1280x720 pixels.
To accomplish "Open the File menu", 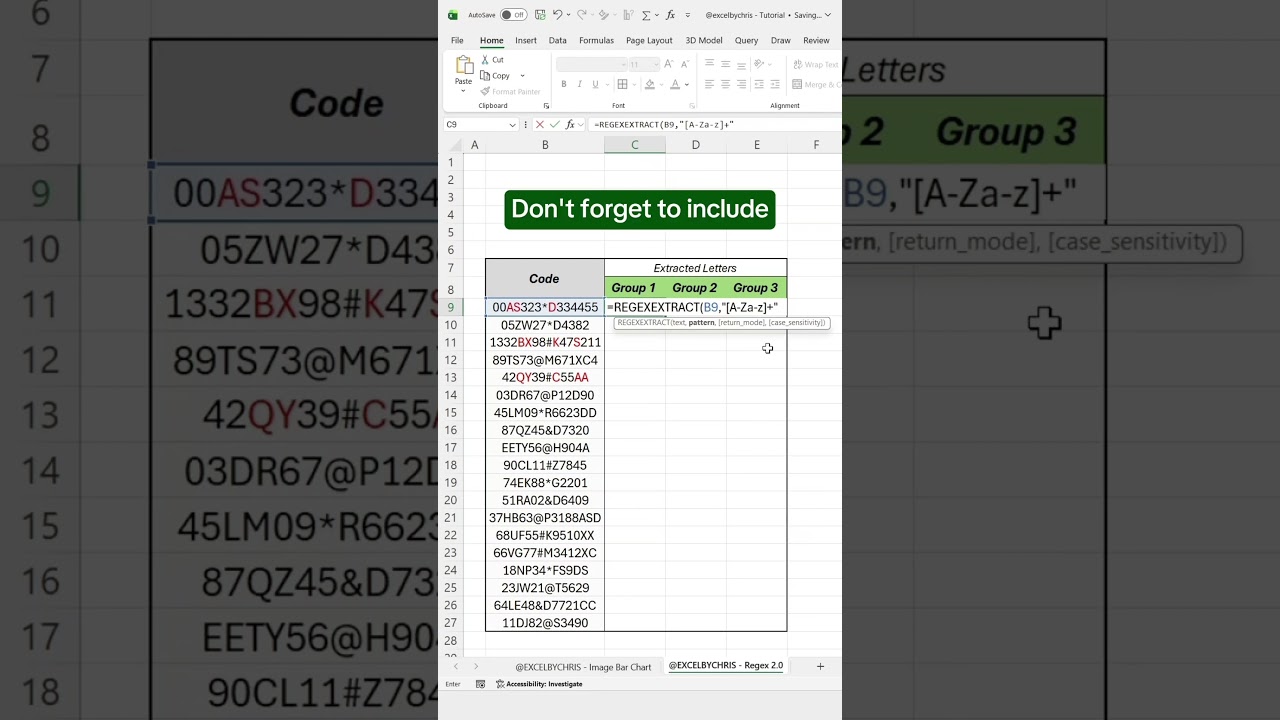I will click(457, 40).
